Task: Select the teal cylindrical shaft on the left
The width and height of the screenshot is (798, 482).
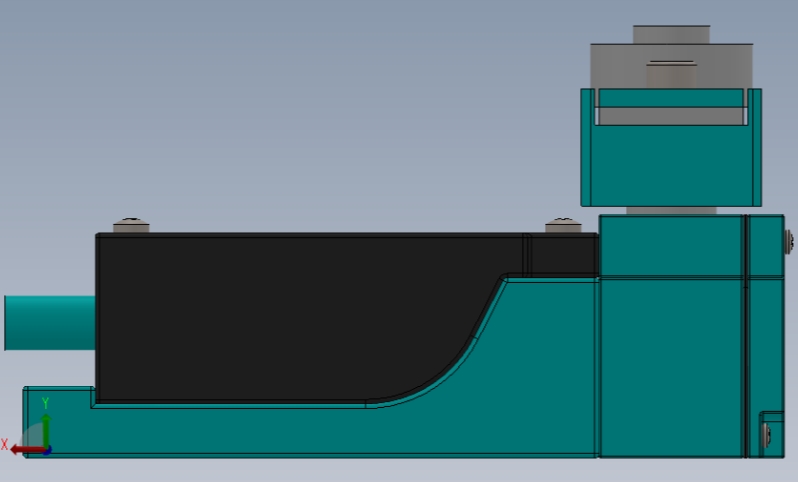Action: coord(50,323)
